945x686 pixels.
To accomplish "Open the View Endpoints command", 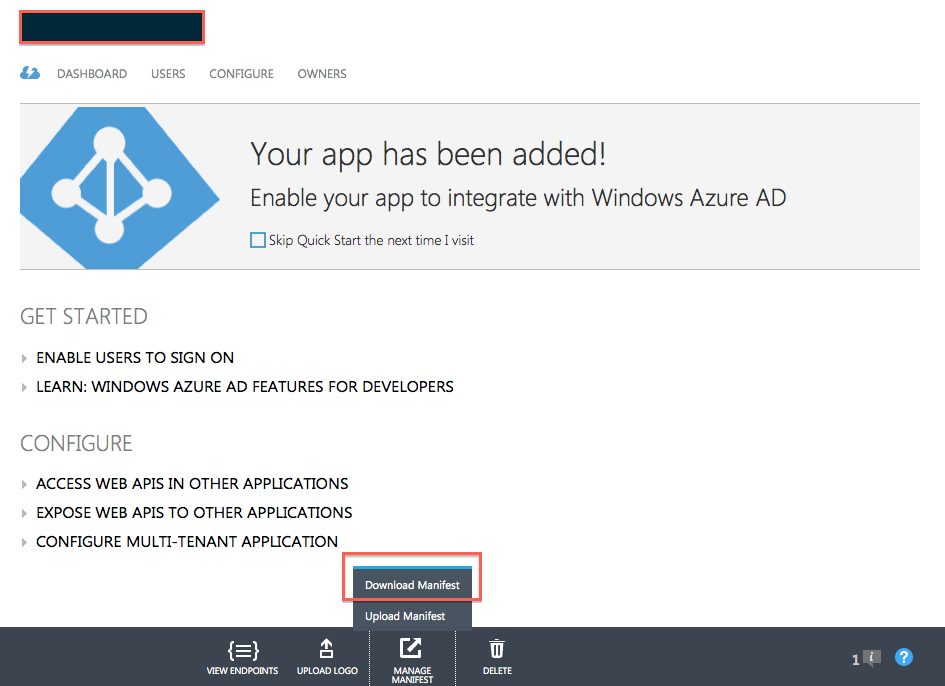I will coord(242,657).
